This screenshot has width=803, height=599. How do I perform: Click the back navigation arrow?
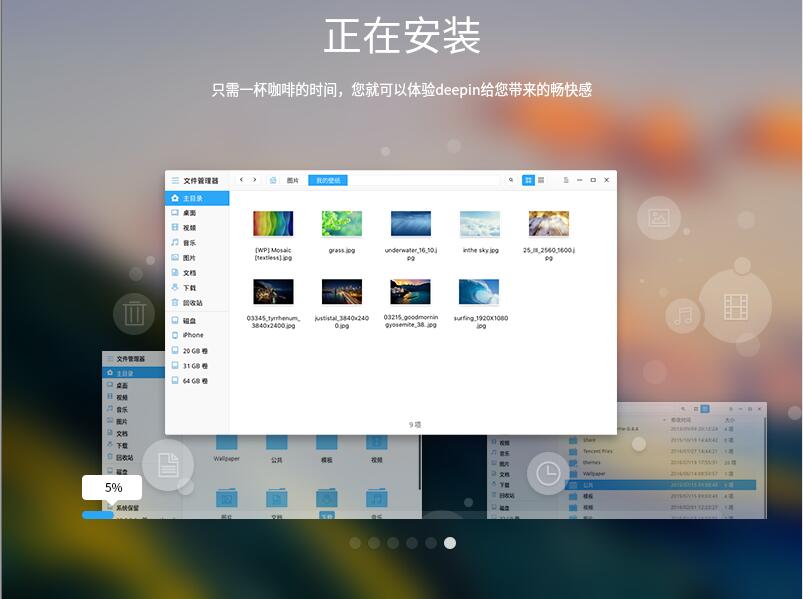click(x=240, y=181)
